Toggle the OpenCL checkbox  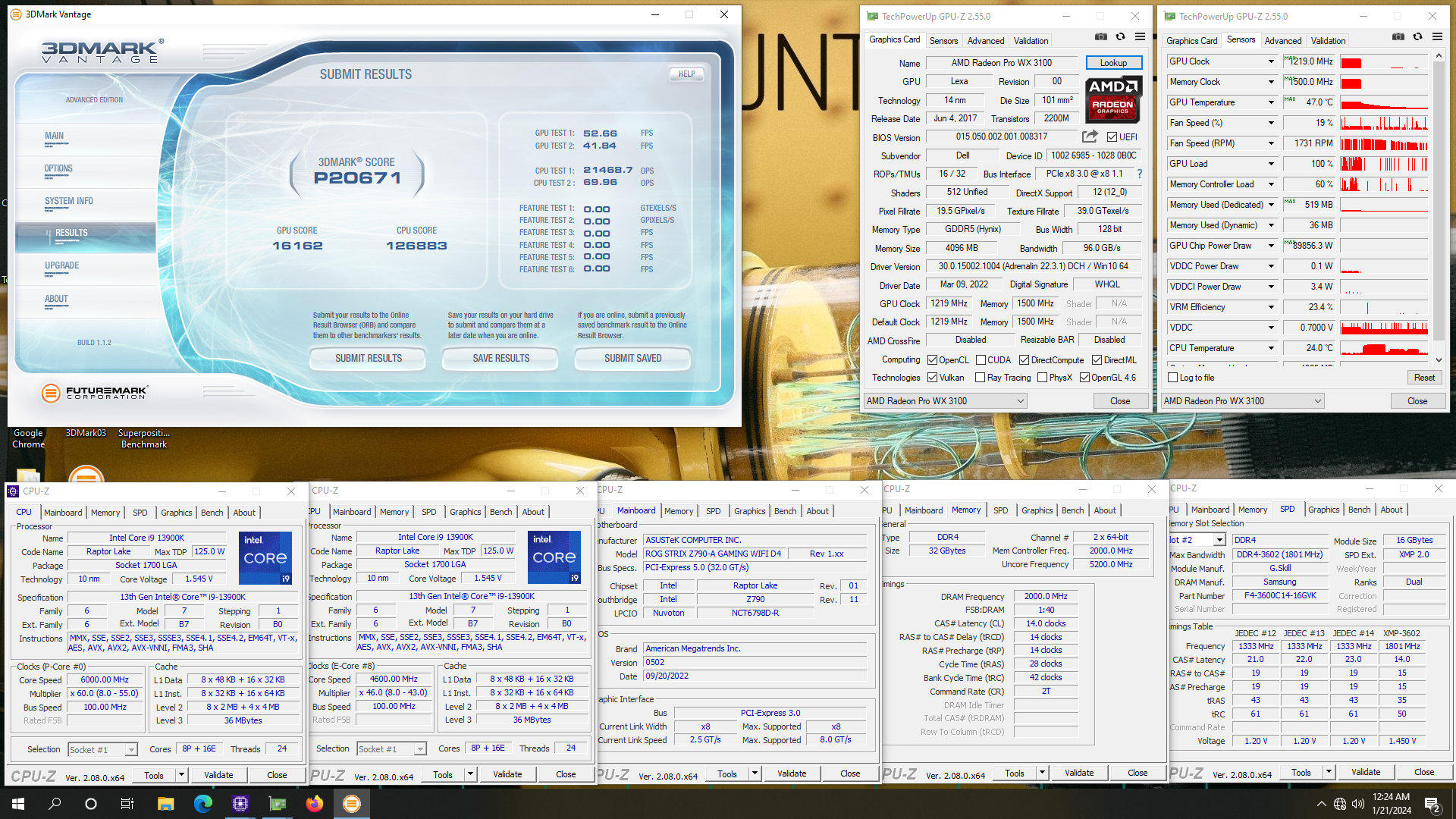(x=932, y=360)
